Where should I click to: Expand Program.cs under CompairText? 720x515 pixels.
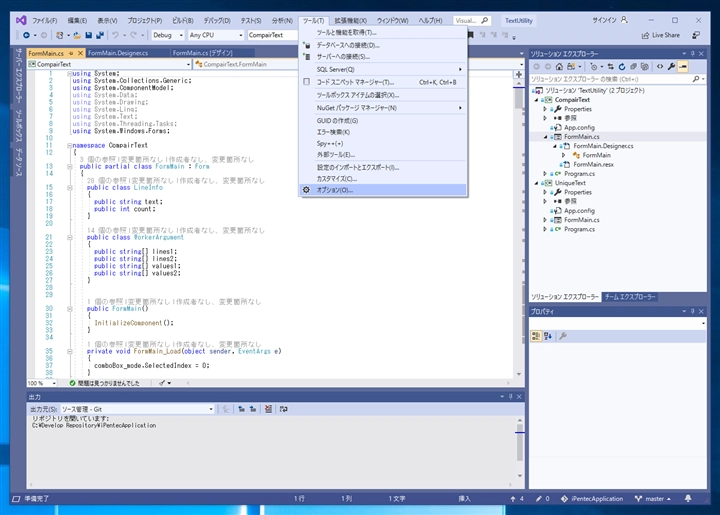pos(545,174)
